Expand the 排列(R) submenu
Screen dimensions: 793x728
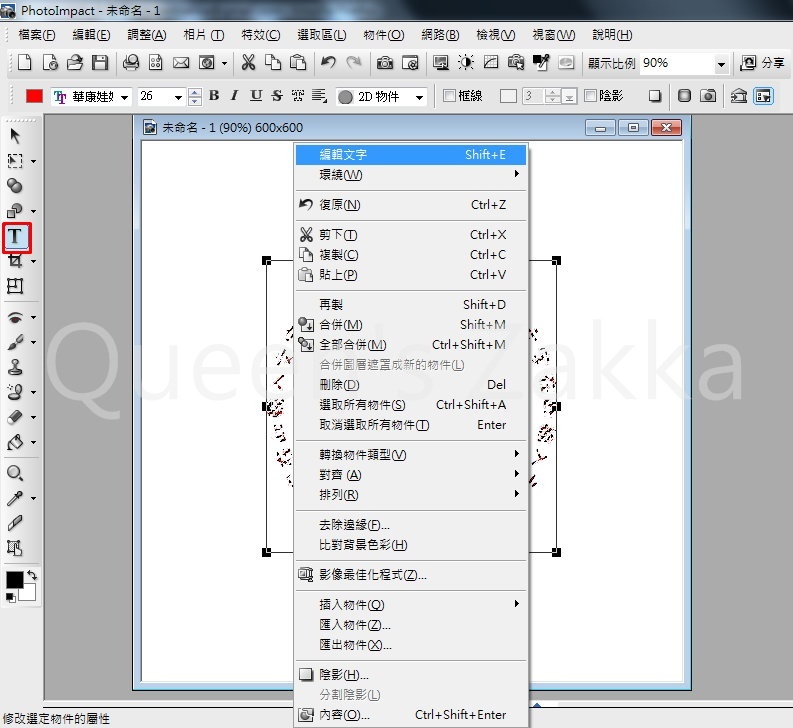click(411, 495)
